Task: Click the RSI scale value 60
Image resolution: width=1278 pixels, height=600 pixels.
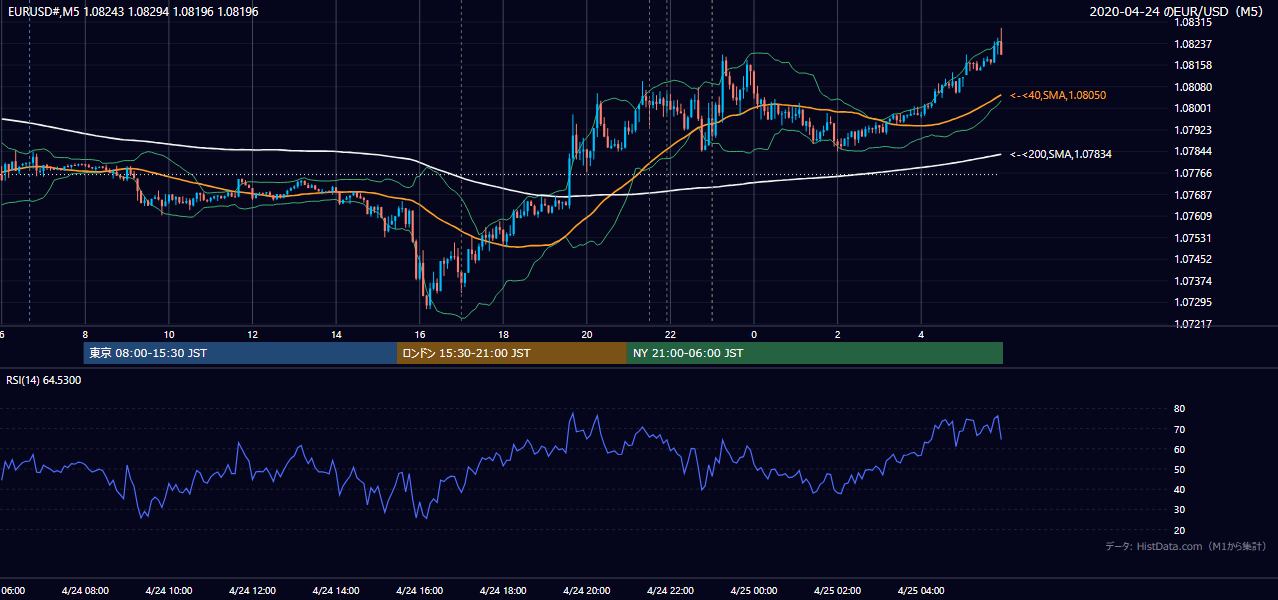Action: [1180, 449]
